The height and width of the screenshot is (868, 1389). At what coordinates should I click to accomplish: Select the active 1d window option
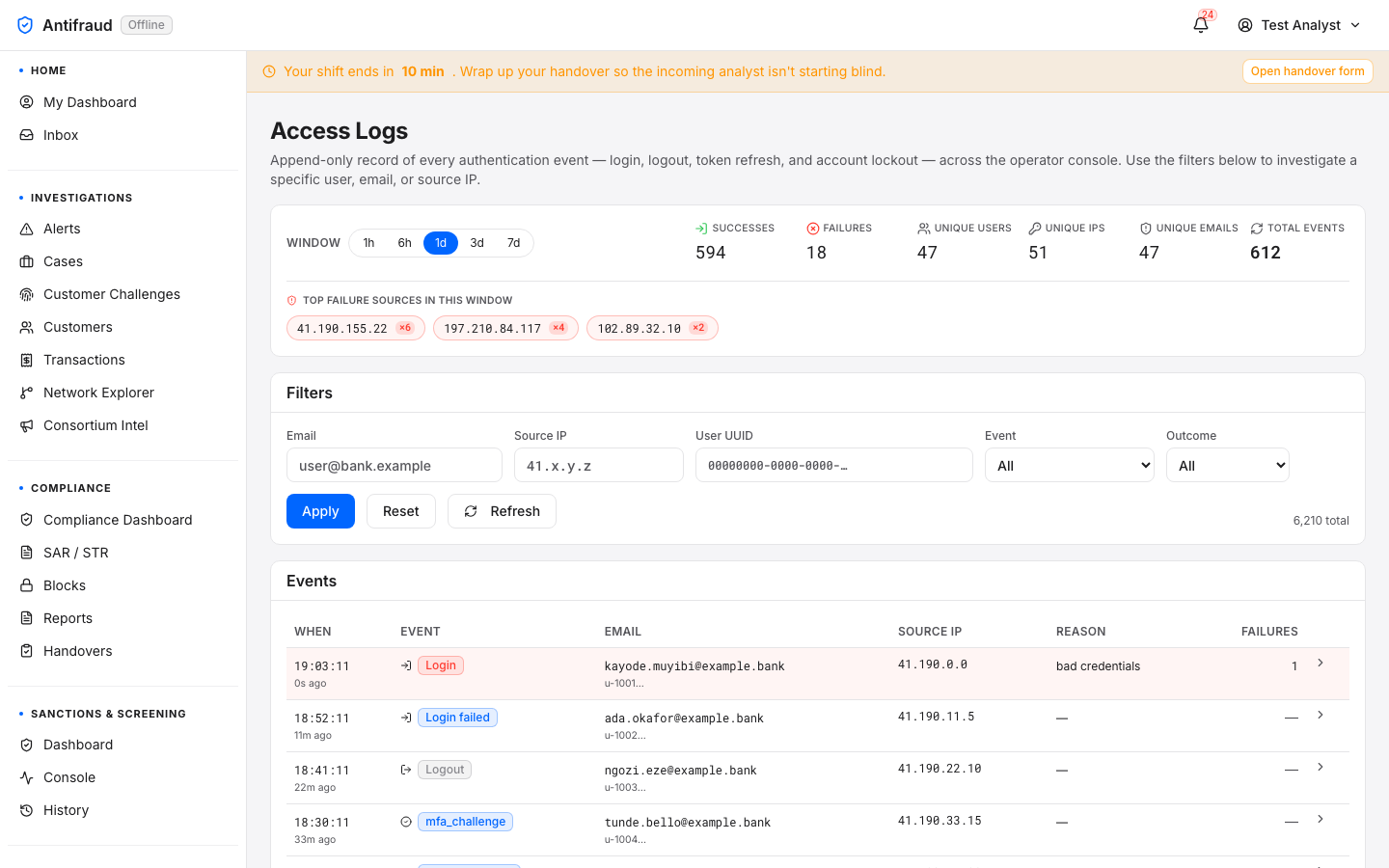point(441,243)
